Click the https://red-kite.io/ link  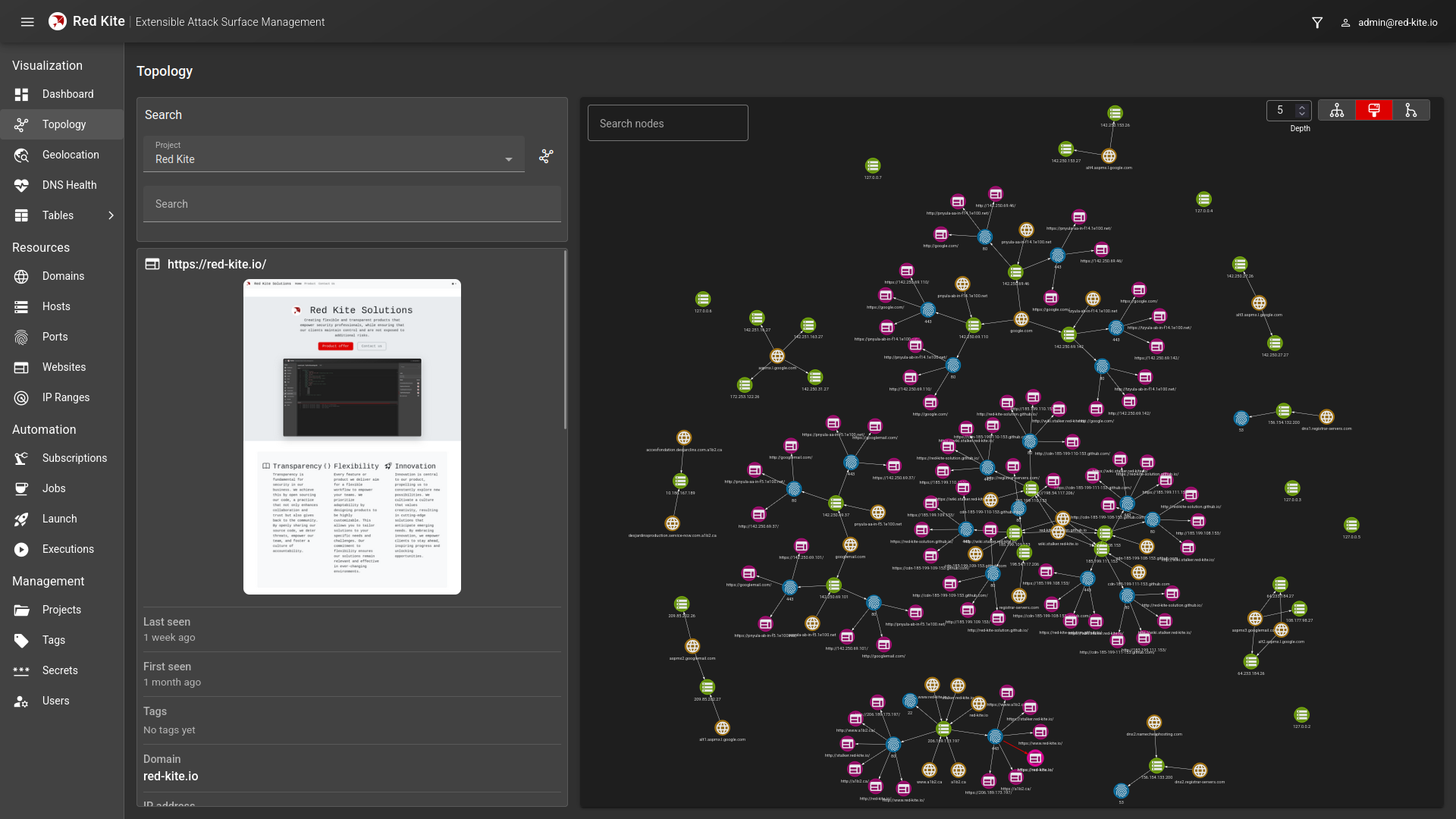click(217, 264)
